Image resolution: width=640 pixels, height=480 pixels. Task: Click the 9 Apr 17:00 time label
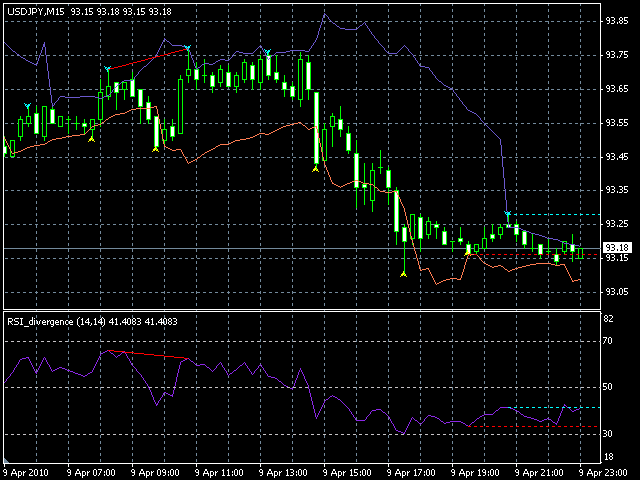(411, 473)
